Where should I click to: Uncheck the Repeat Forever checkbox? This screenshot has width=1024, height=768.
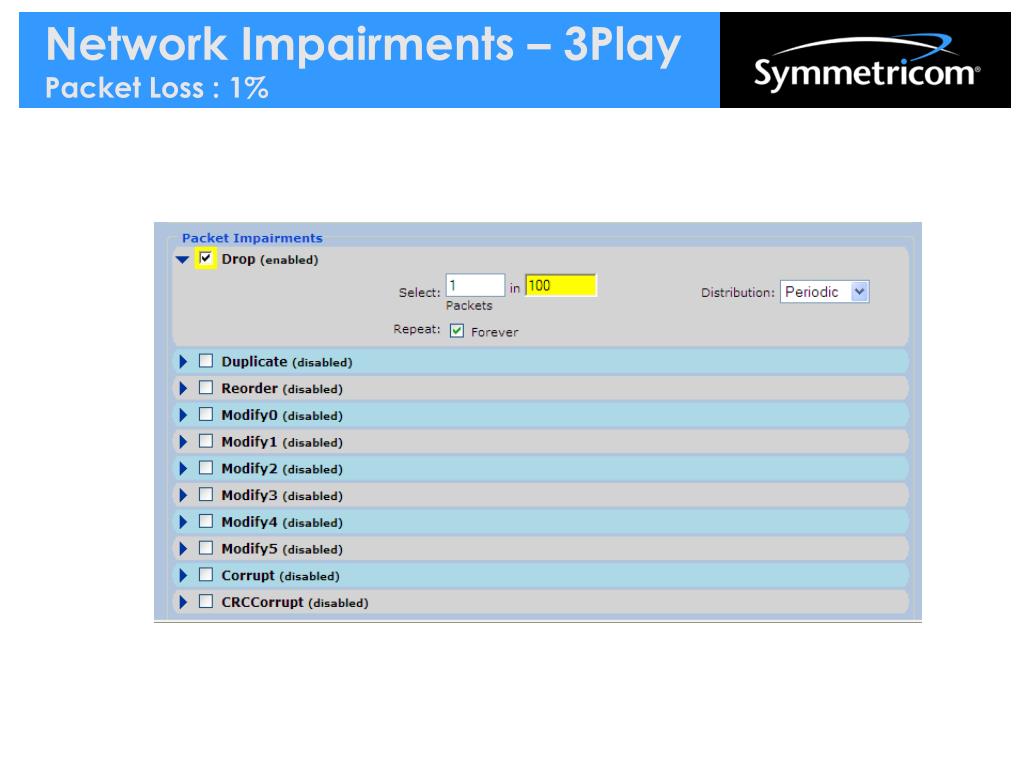pyautogui.click(x=456, y=331)
